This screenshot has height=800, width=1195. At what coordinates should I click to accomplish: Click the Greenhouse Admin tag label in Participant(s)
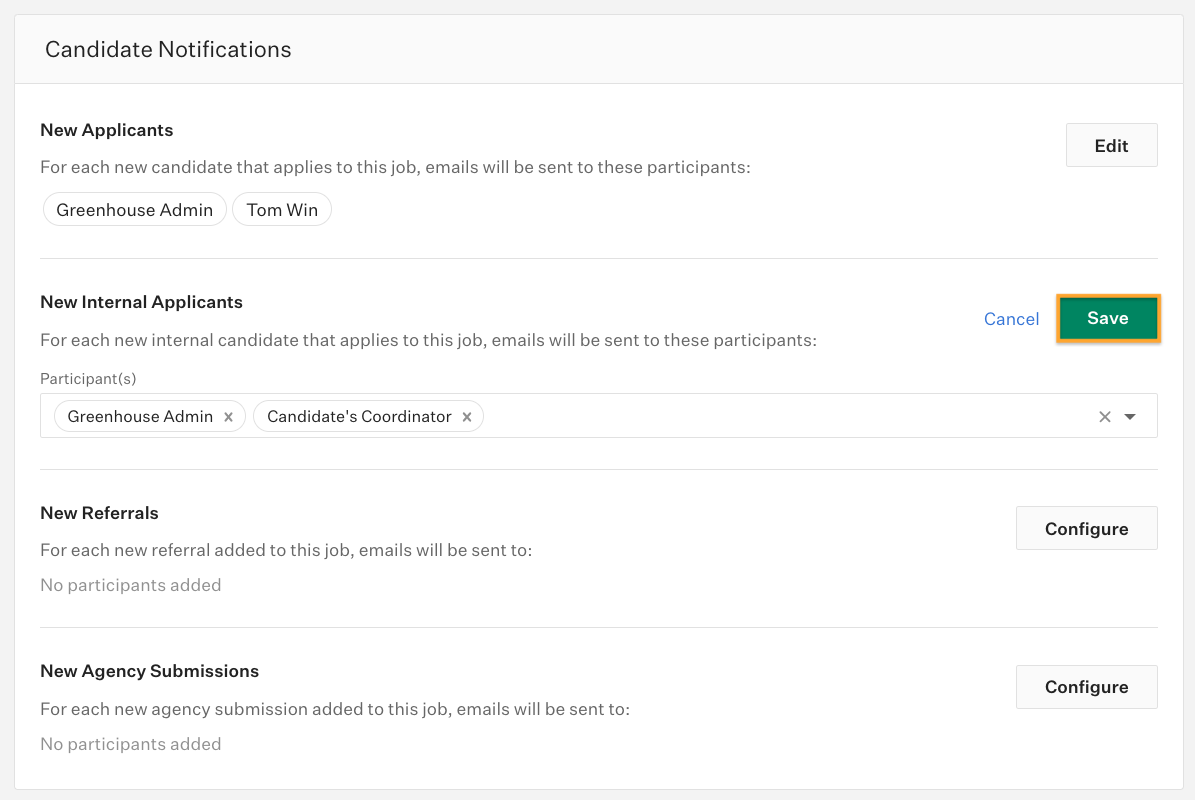tap(140, 417)
